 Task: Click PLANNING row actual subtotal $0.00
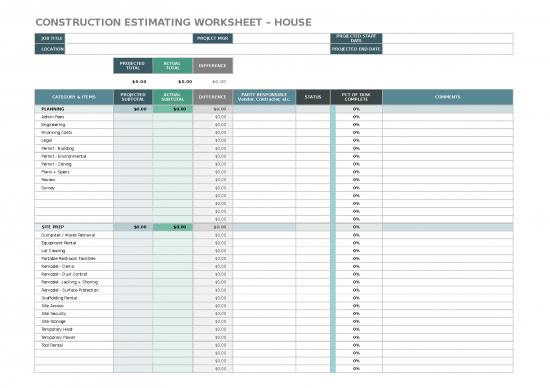click(x=172, y=109)
